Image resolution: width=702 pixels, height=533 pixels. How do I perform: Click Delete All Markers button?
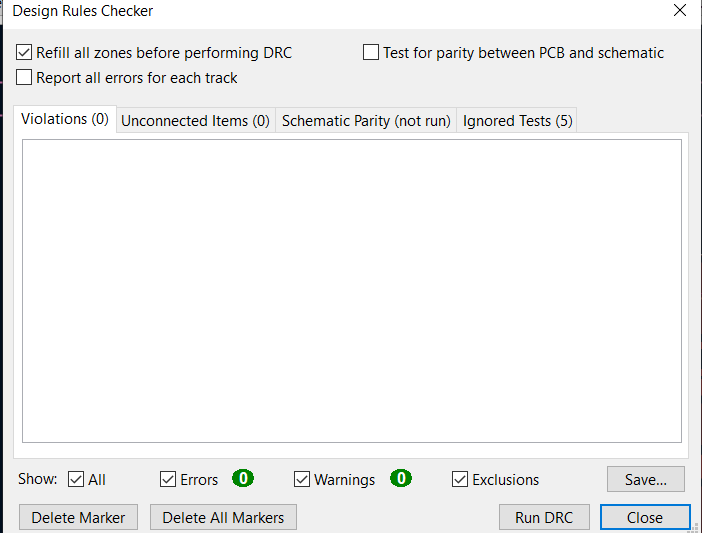pyautogui.click(x=223, y=517)
